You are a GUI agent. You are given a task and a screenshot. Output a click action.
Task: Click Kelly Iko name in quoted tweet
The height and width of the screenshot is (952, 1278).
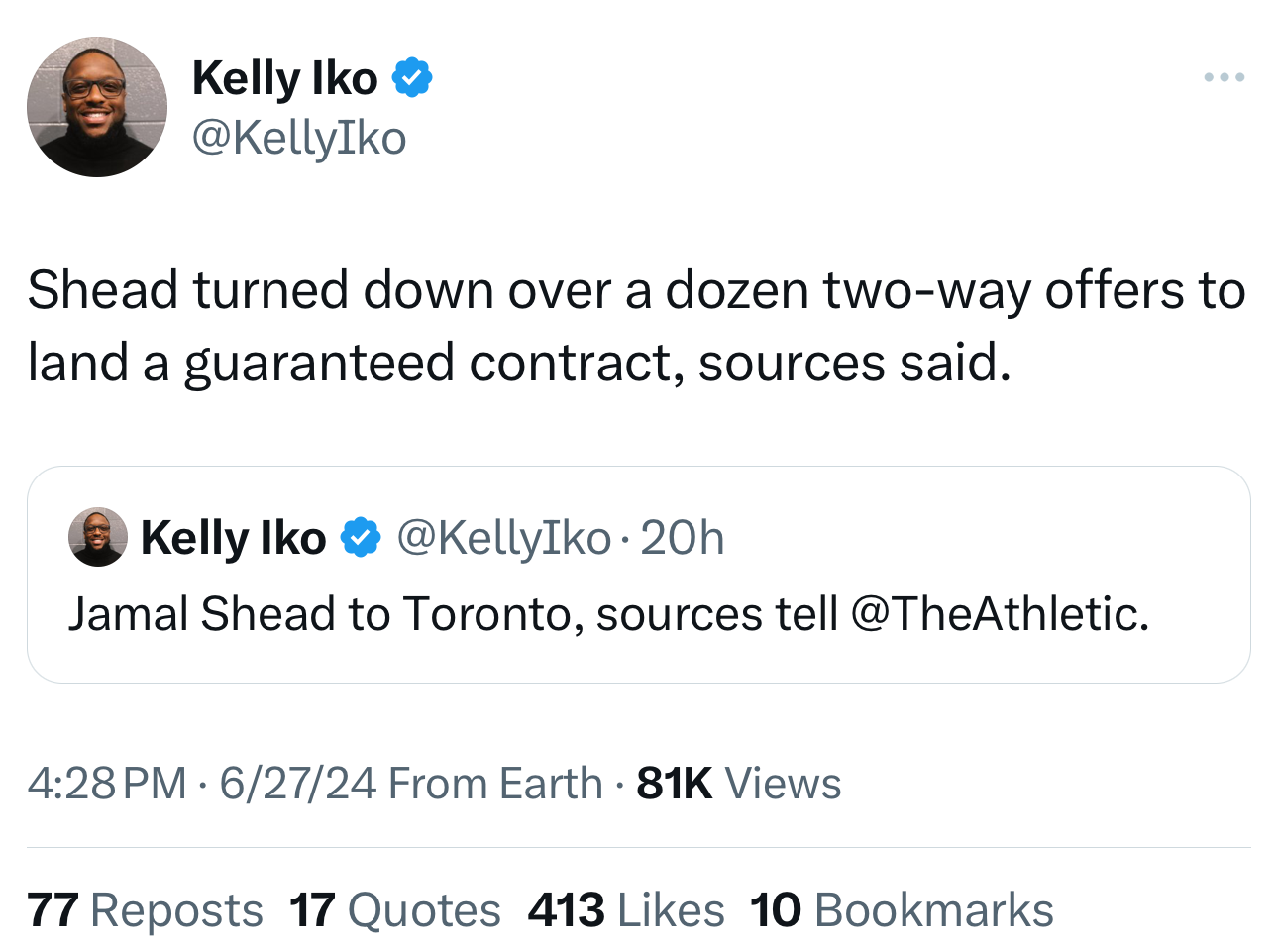233,538
